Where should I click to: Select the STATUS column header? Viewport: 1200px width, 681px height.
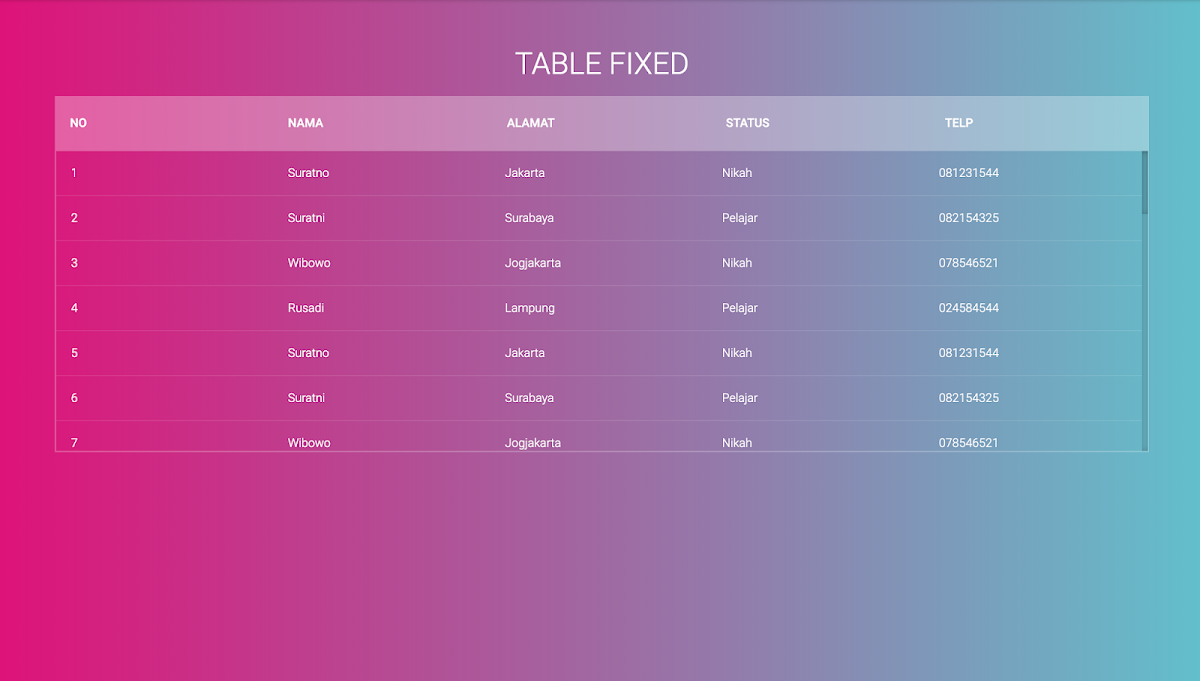tap(747, 123)
